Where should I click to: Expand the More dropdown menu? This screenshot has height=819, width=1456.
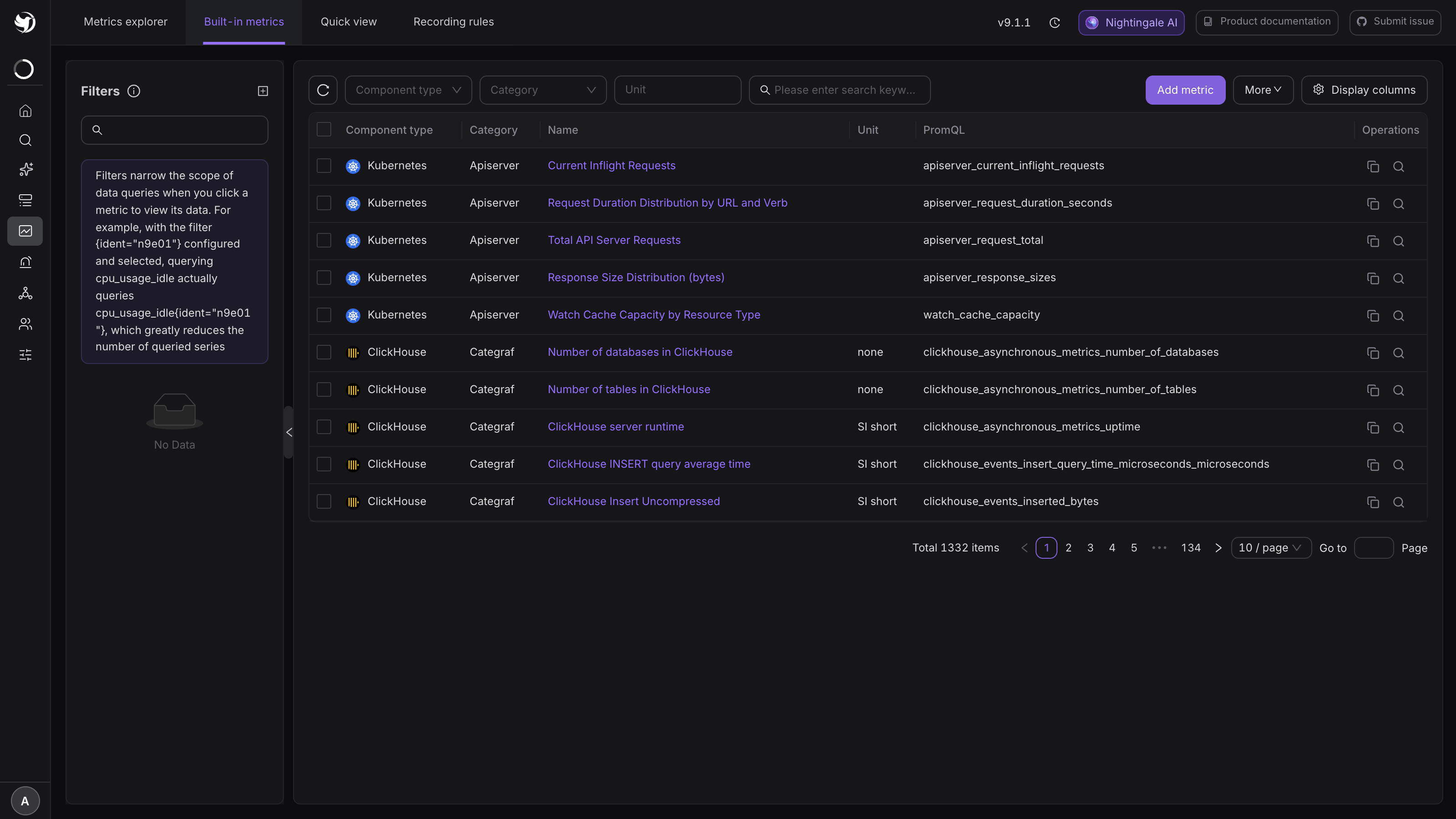1263,90
